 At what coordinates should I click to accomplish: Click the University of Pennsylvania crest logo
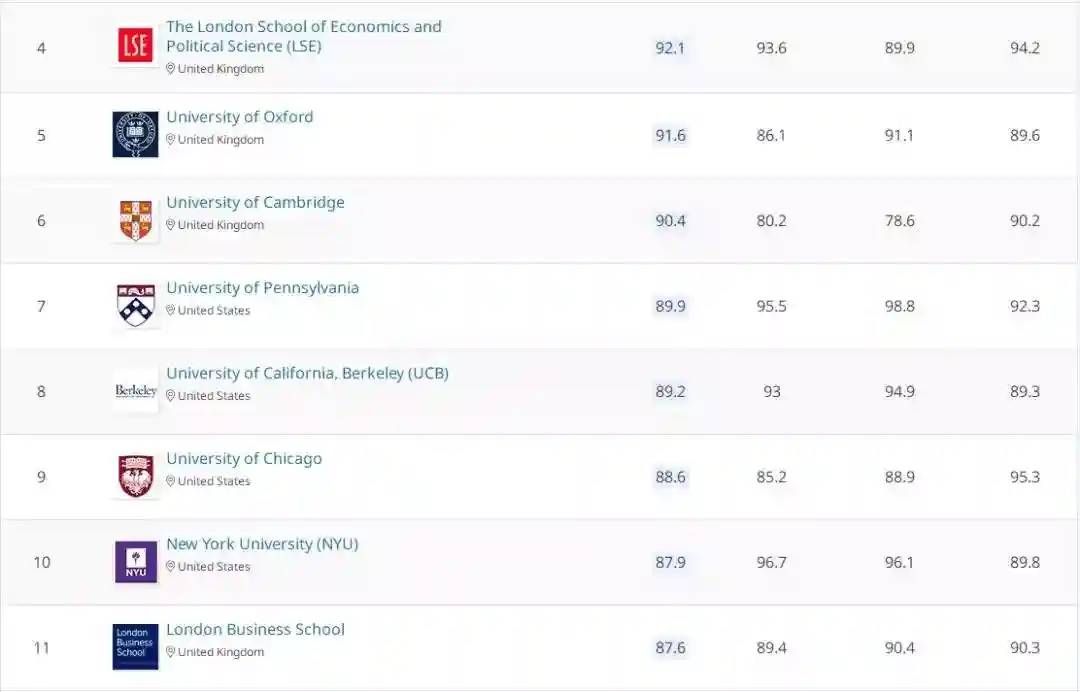tap(135, 306)
